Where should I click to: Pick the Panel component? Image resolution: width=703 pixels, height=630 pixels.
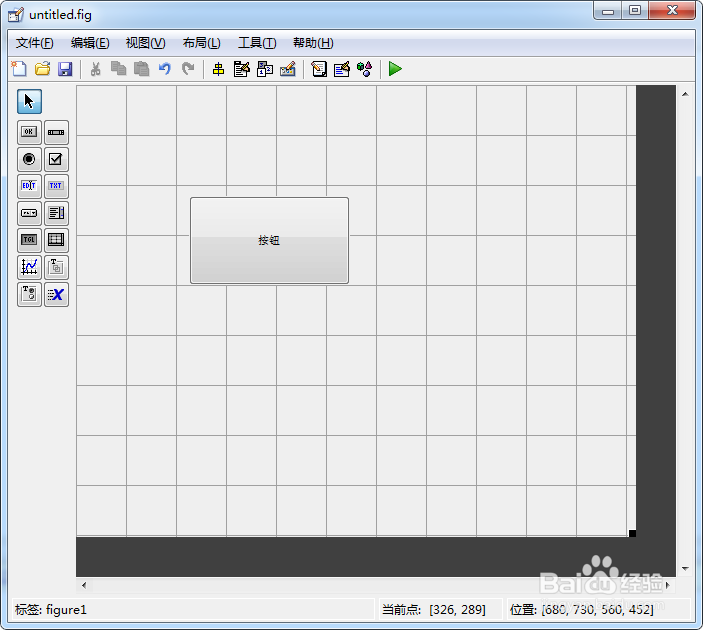tap(56, 267)
